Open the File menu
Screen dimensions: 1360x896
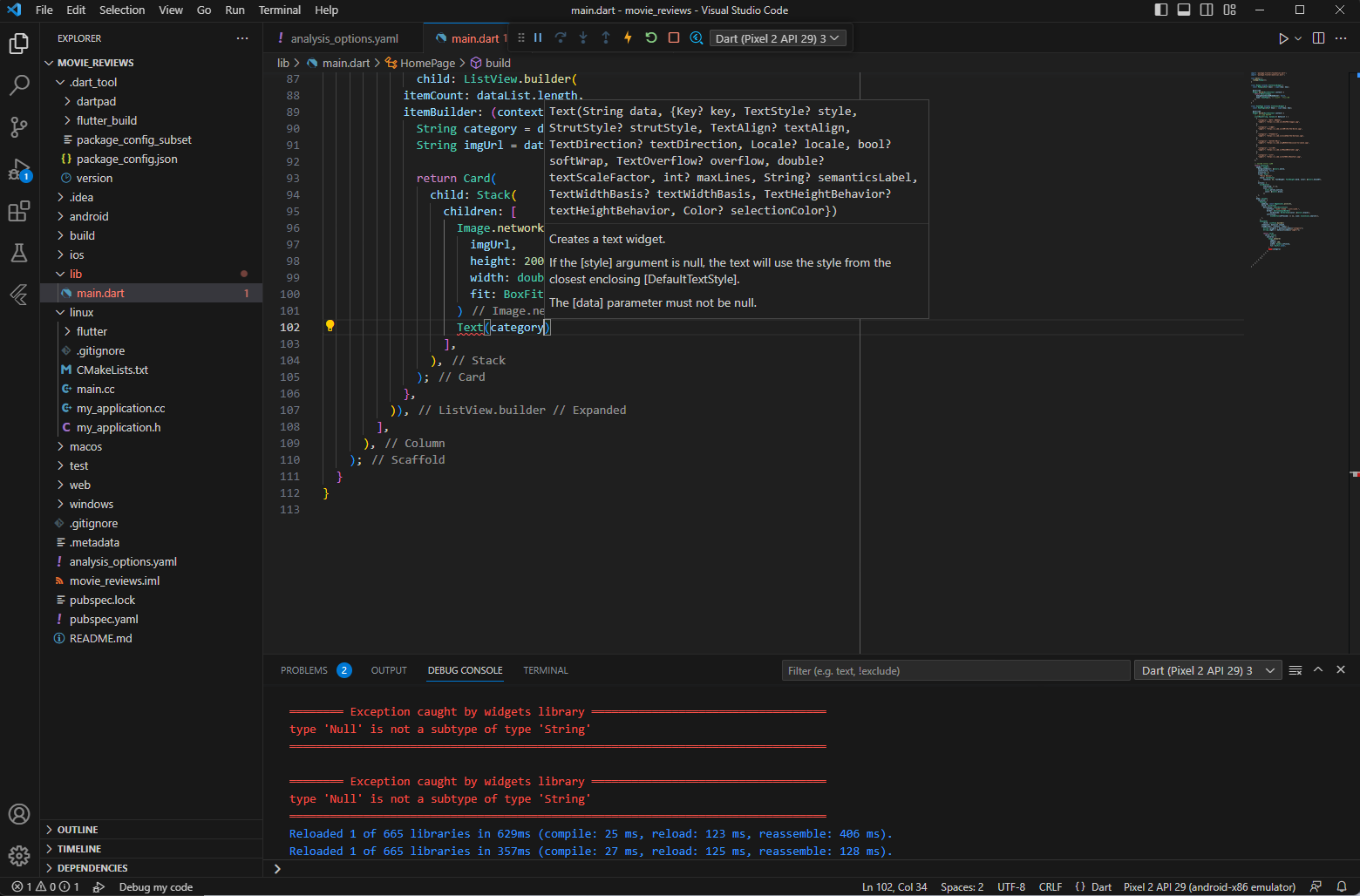(x=44, y=10)
